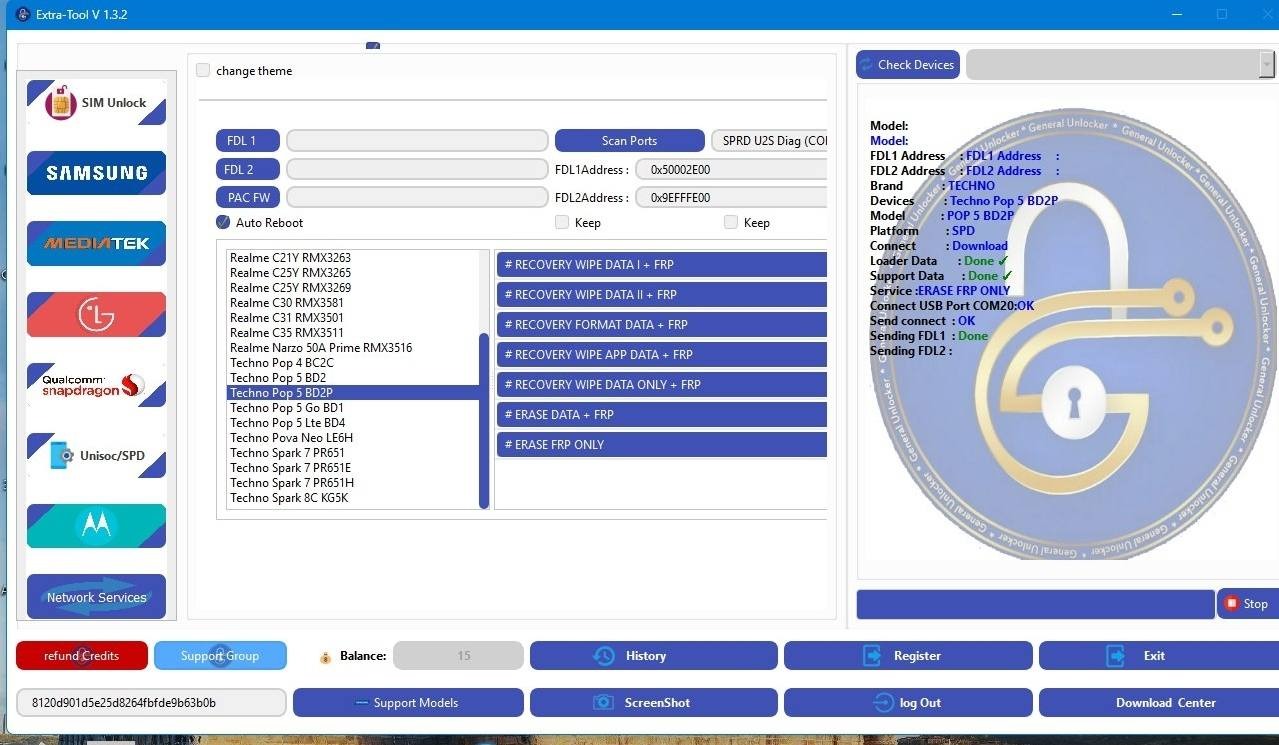
Task: Click the Scan Ports button
Action: pos(629,141)
